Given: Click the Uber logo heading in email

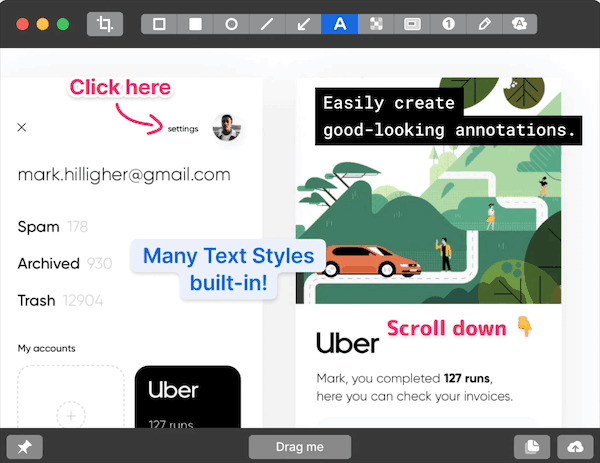Looking at the screenshot, I should 347,343.
